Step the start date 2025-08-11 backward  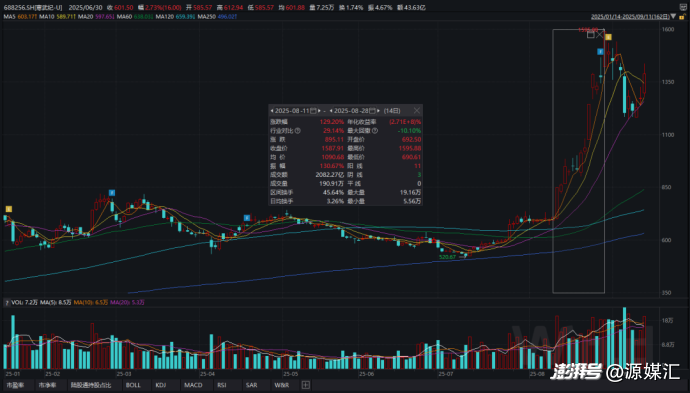pyautogui.click(x=272, y=111)
